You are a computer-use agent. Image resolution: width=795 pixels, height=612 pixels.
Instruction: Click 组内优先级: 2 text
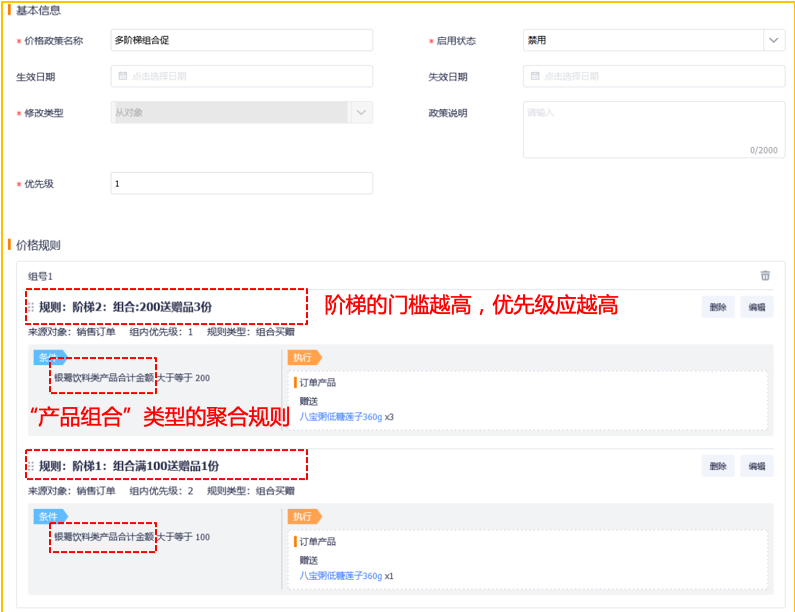click(x=161, y=491)
